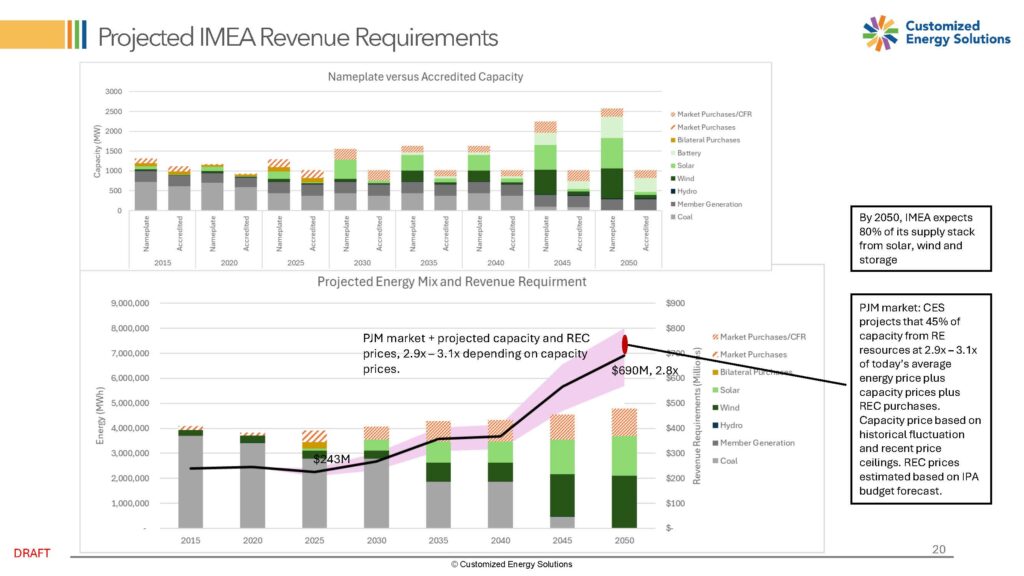
Task: Select the 'Nameplate versus Accredited Capacity' chart title
Action: coord(426,76)
